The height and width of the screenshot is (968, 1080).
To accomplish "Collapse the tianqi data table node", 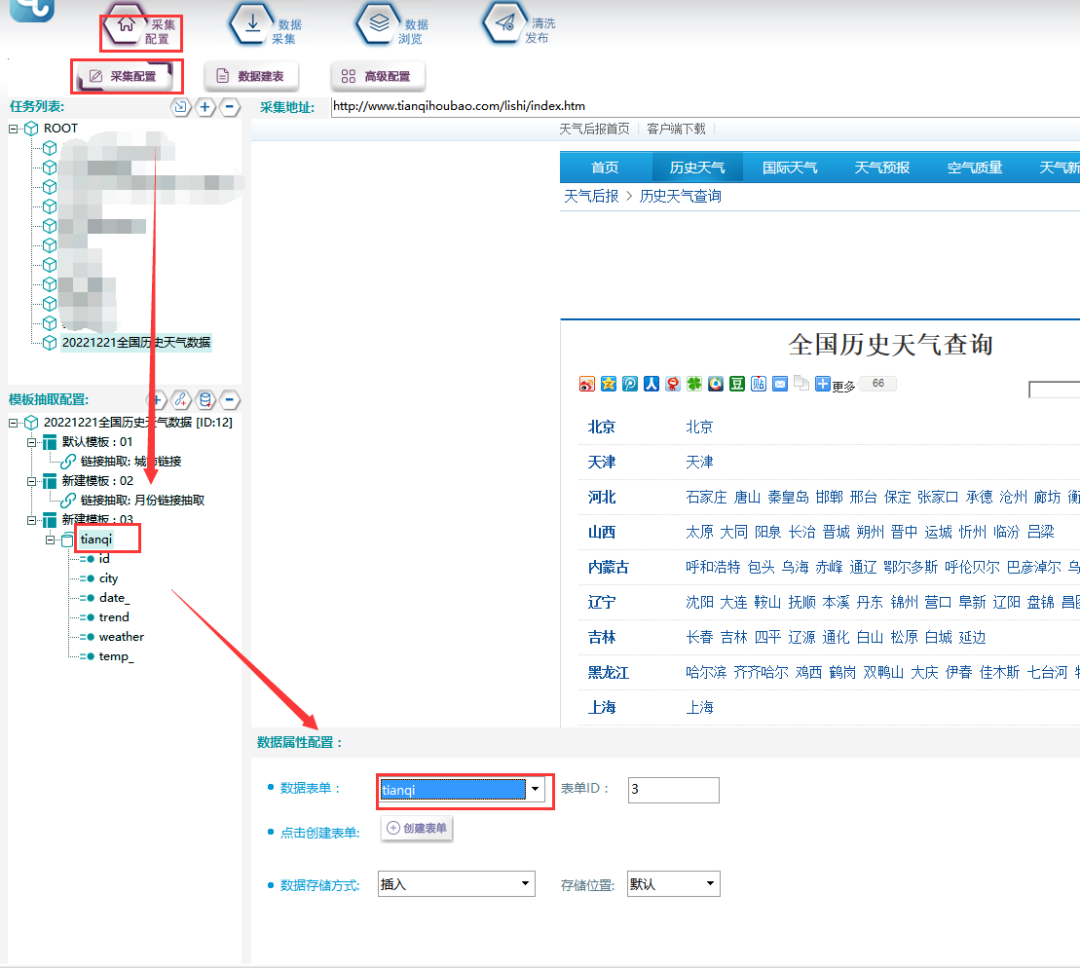I will click(50, 540).
